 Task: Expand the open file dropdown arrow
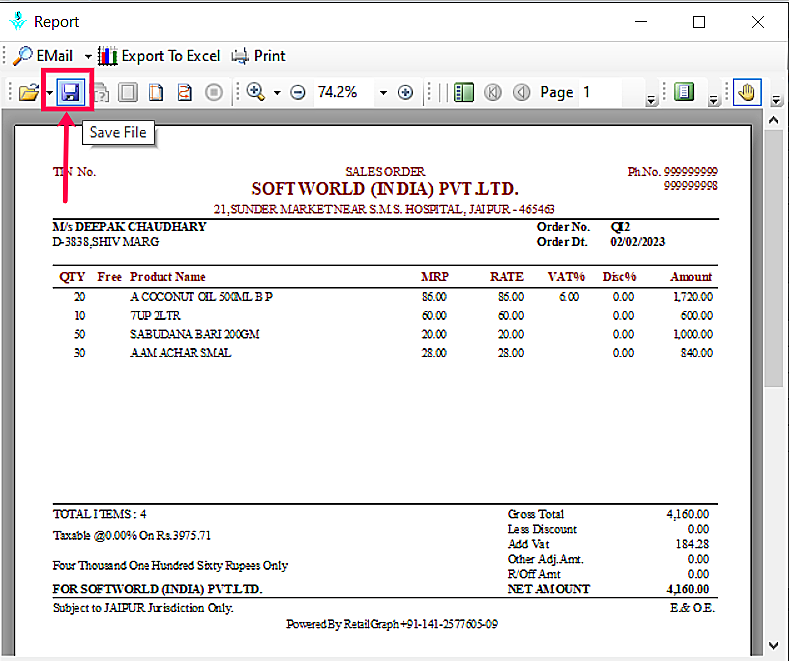(x=49, y=93)
